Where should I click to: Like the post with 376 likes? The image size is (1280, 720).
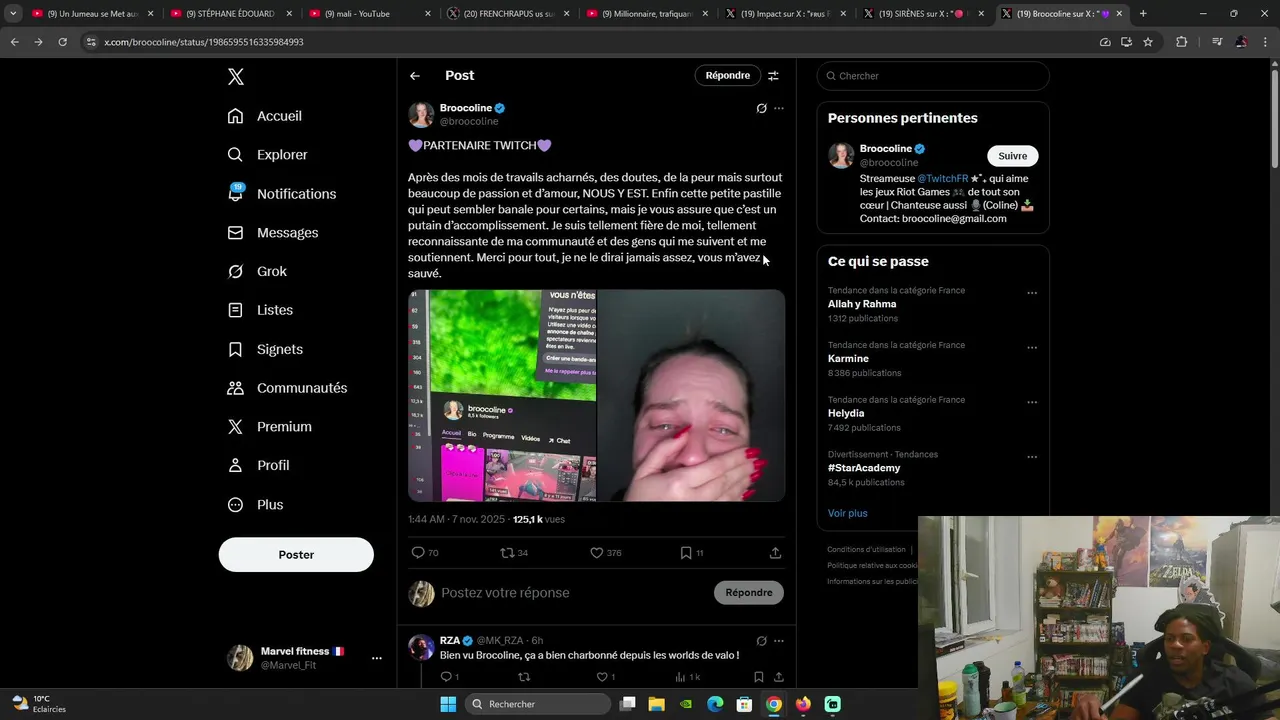[605, 553]
